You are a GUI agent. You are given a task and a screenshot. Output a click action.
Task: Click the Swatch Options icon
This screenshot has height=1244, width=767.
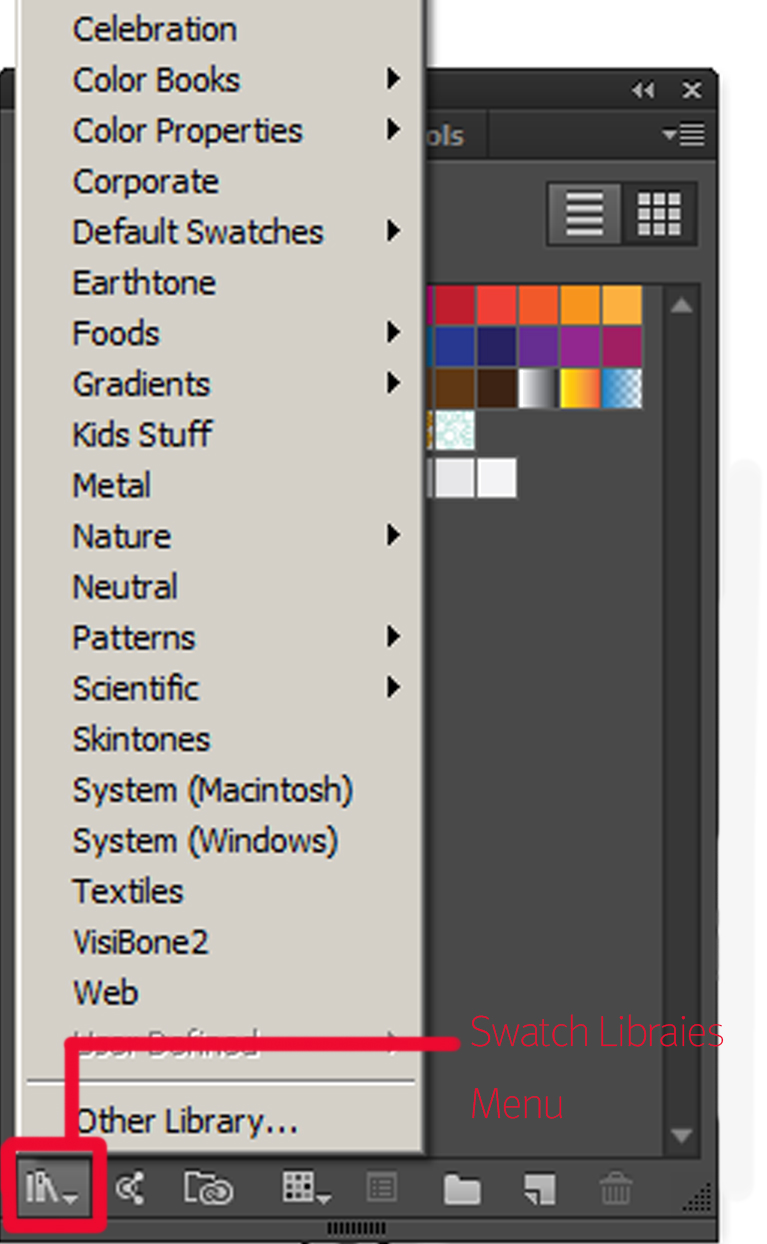(381, 1189)
